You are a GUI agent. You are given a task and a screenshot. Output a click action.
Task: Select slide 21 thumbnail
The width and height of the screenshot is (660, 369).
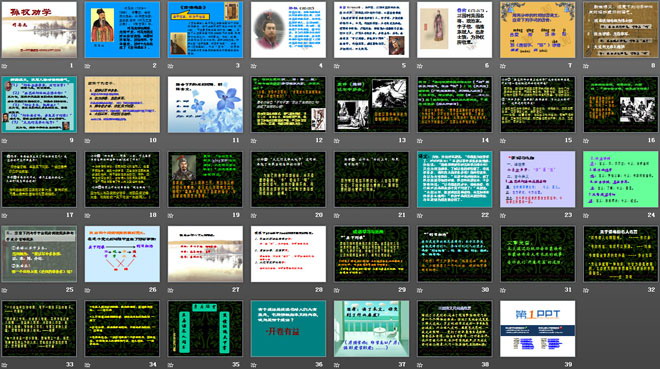coord(371,179)
